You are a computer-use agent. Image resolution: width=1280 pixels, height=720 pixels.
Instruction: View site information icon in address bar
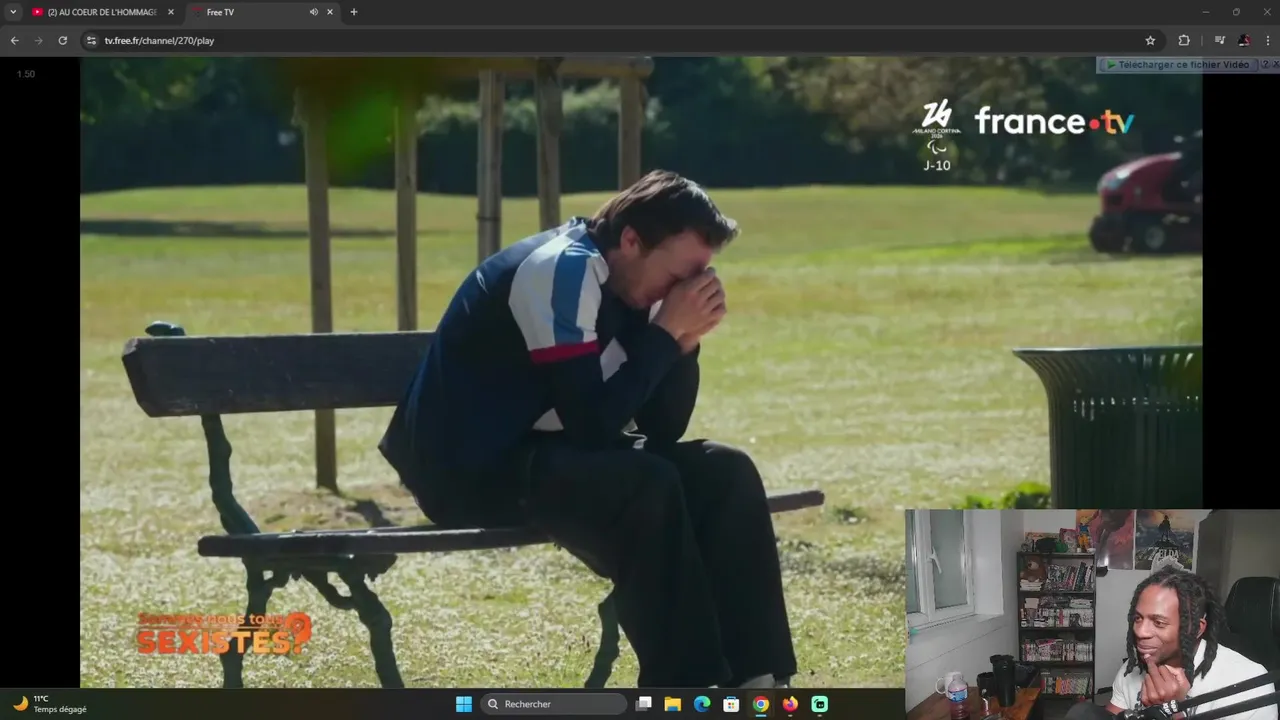(91, 40)
